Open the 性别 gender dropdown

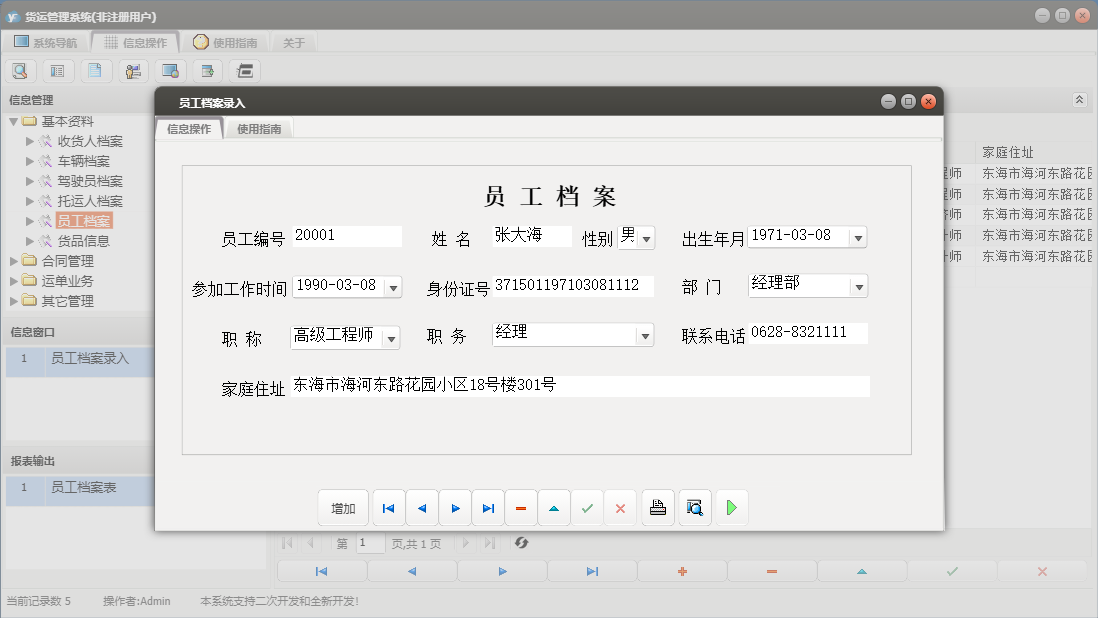tap(648, 237)
